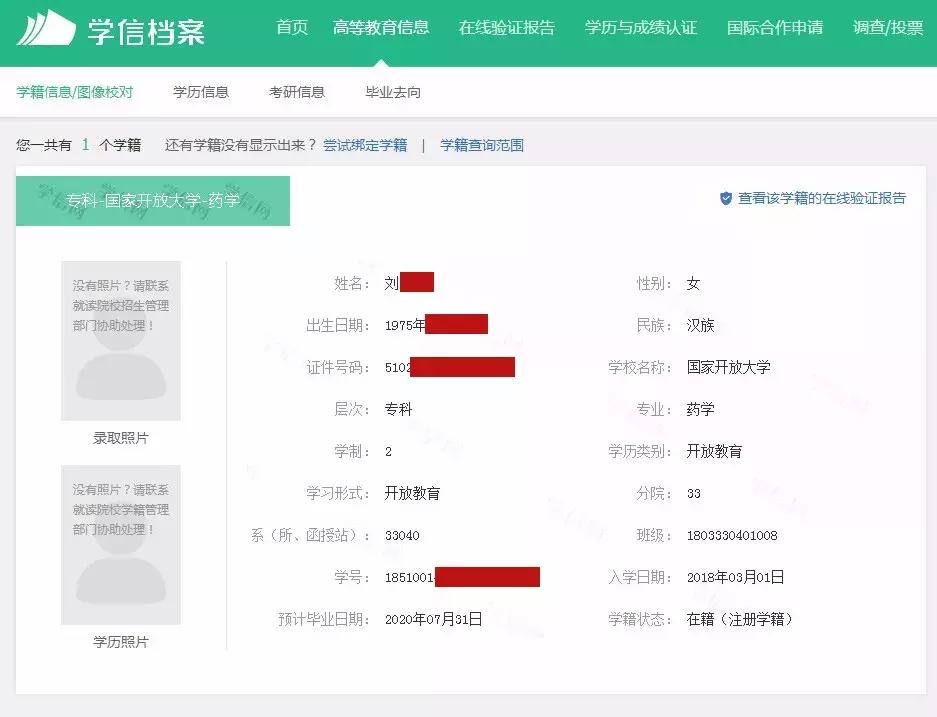This screenshot has width=937, height=717.
Task: Switch to the 学历信息 tab
Action: click(x=203, y=91)
